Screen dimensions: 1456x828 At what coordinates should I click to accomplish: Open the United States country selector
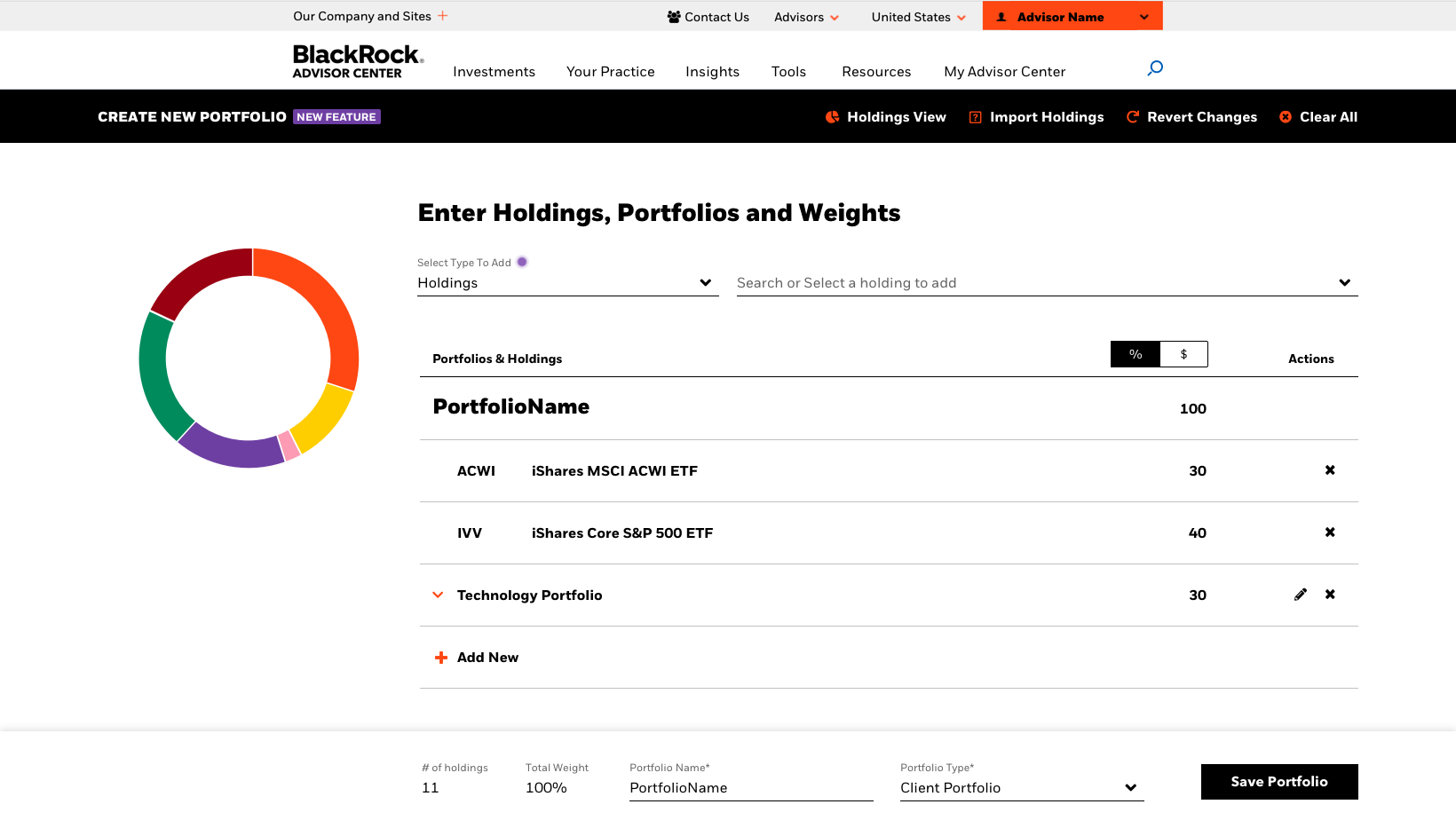pos(918,17)
